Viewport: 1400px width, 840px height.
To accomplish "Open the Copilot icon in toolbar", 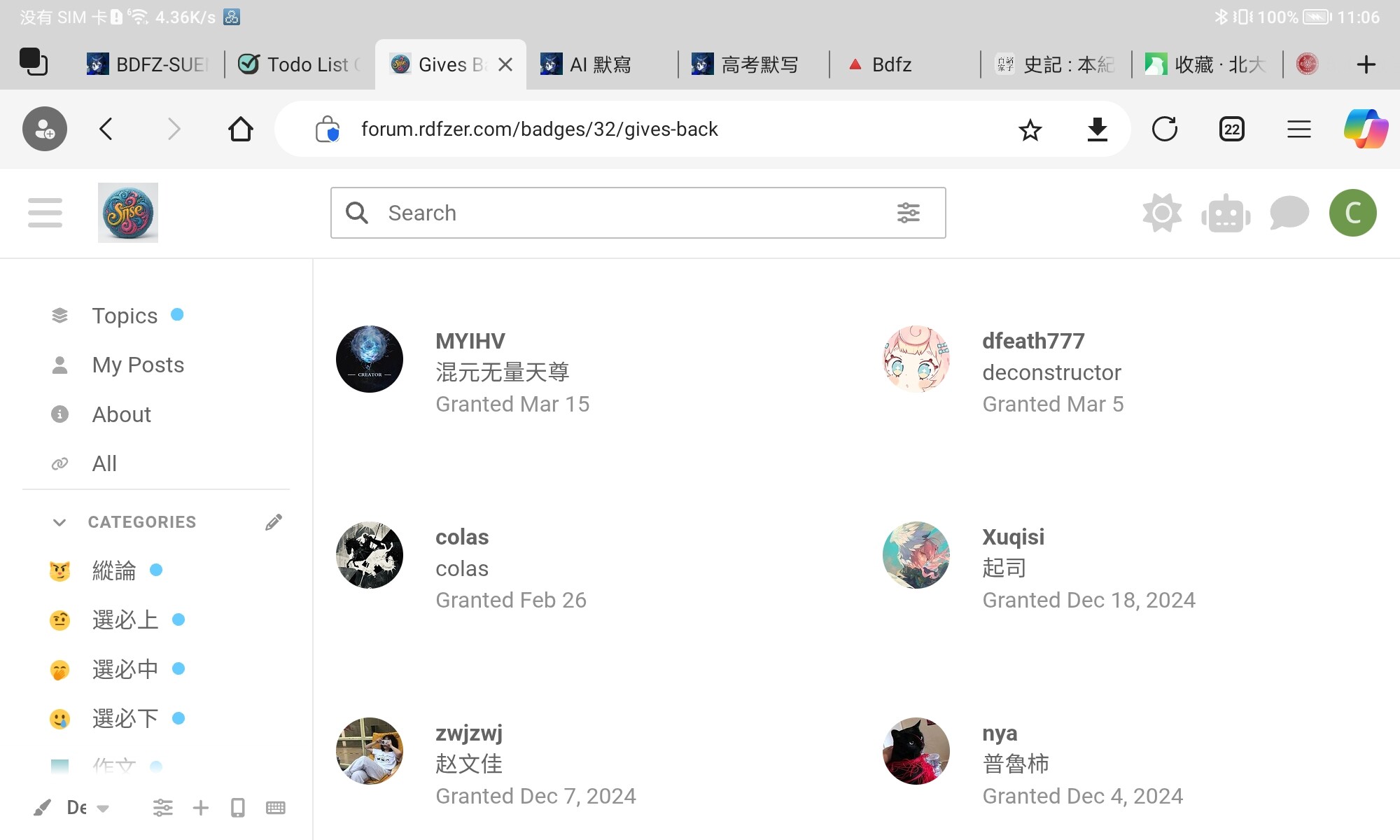I will 1365,129.
